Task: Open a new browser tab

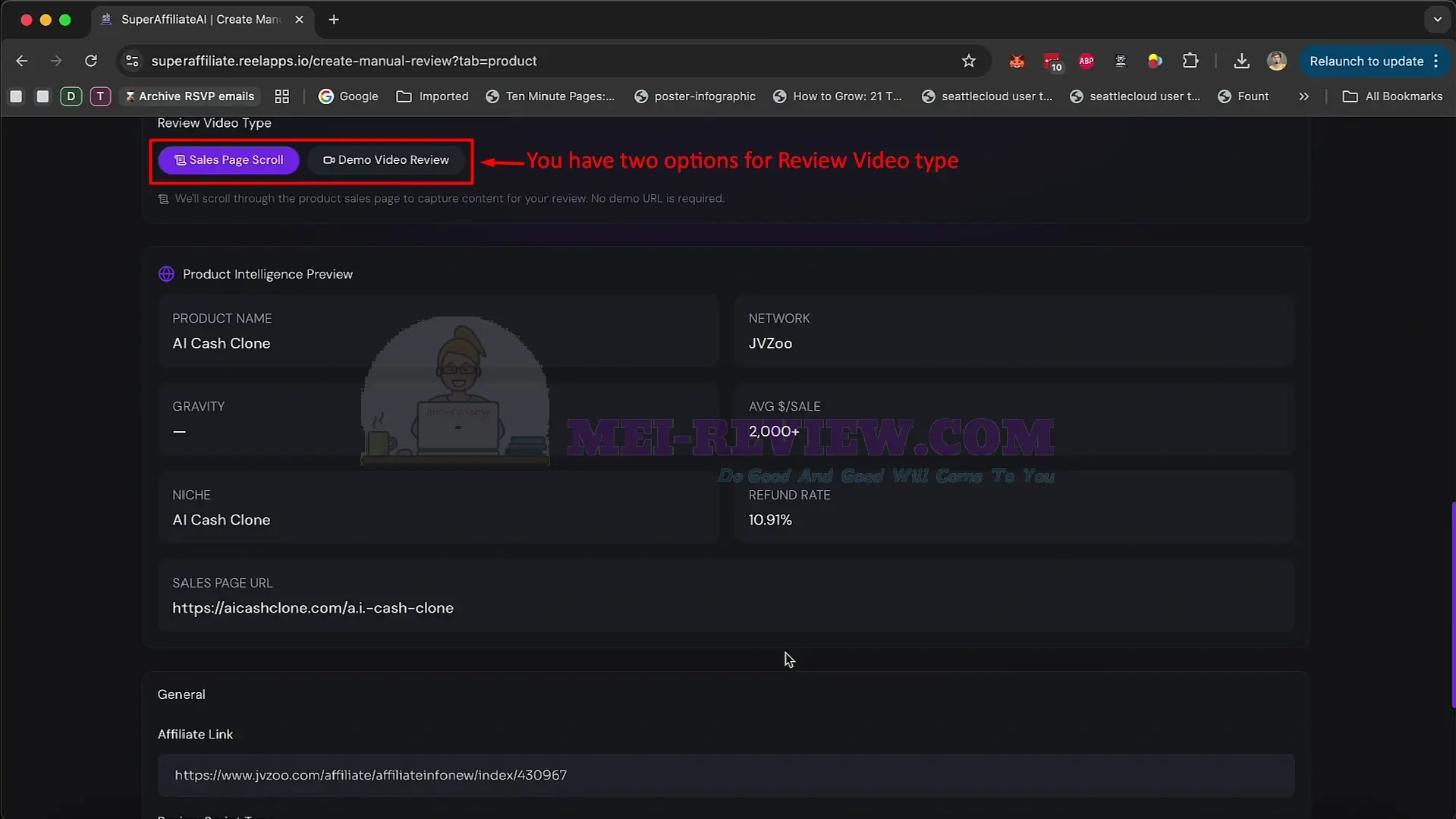Action: pyautogui.click(x=334, y=20)
